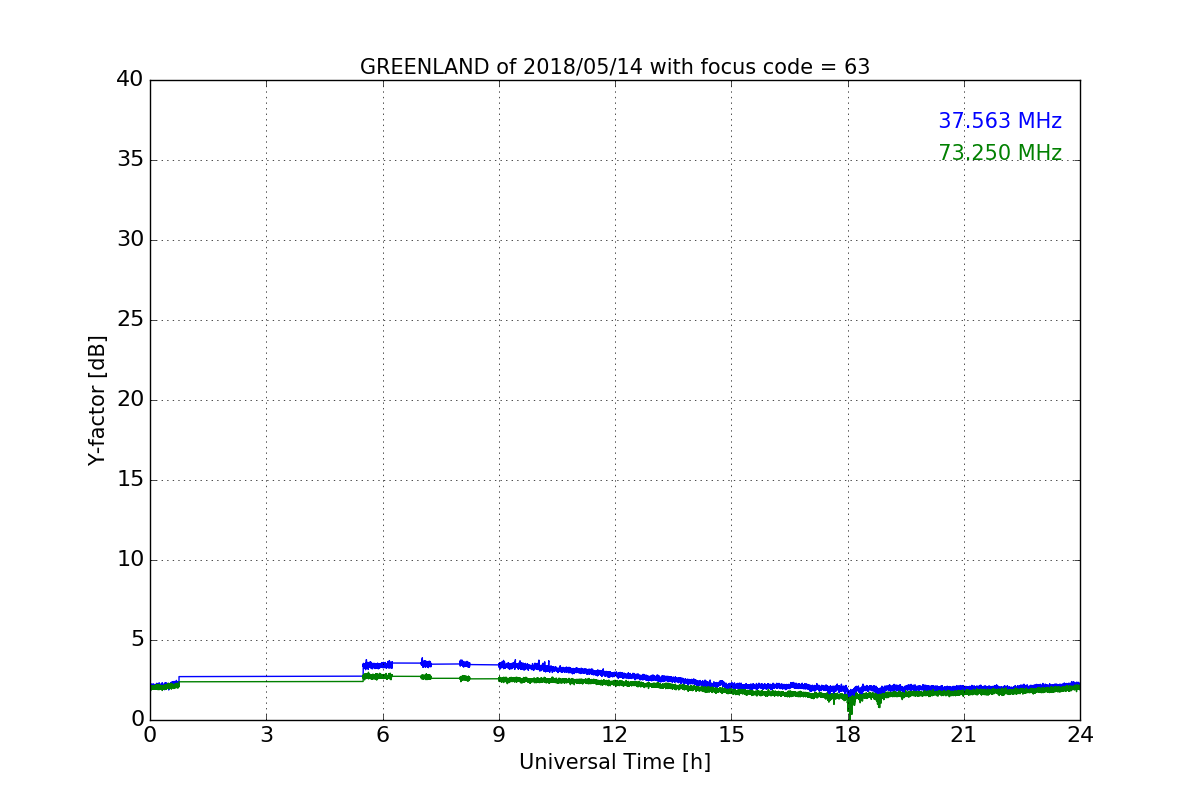
Task: Click x-axis tick label 21
Action: click(x=964, y=735)
